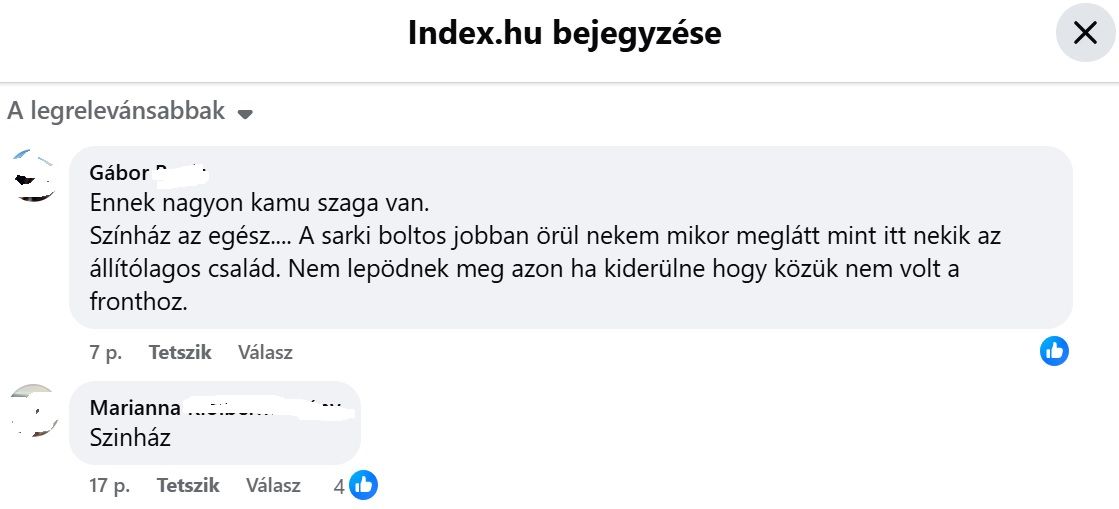Click the Index.hu bejegyzése dialog title
This screenshot has width=1119, height=509.
(x=564, y=33)
